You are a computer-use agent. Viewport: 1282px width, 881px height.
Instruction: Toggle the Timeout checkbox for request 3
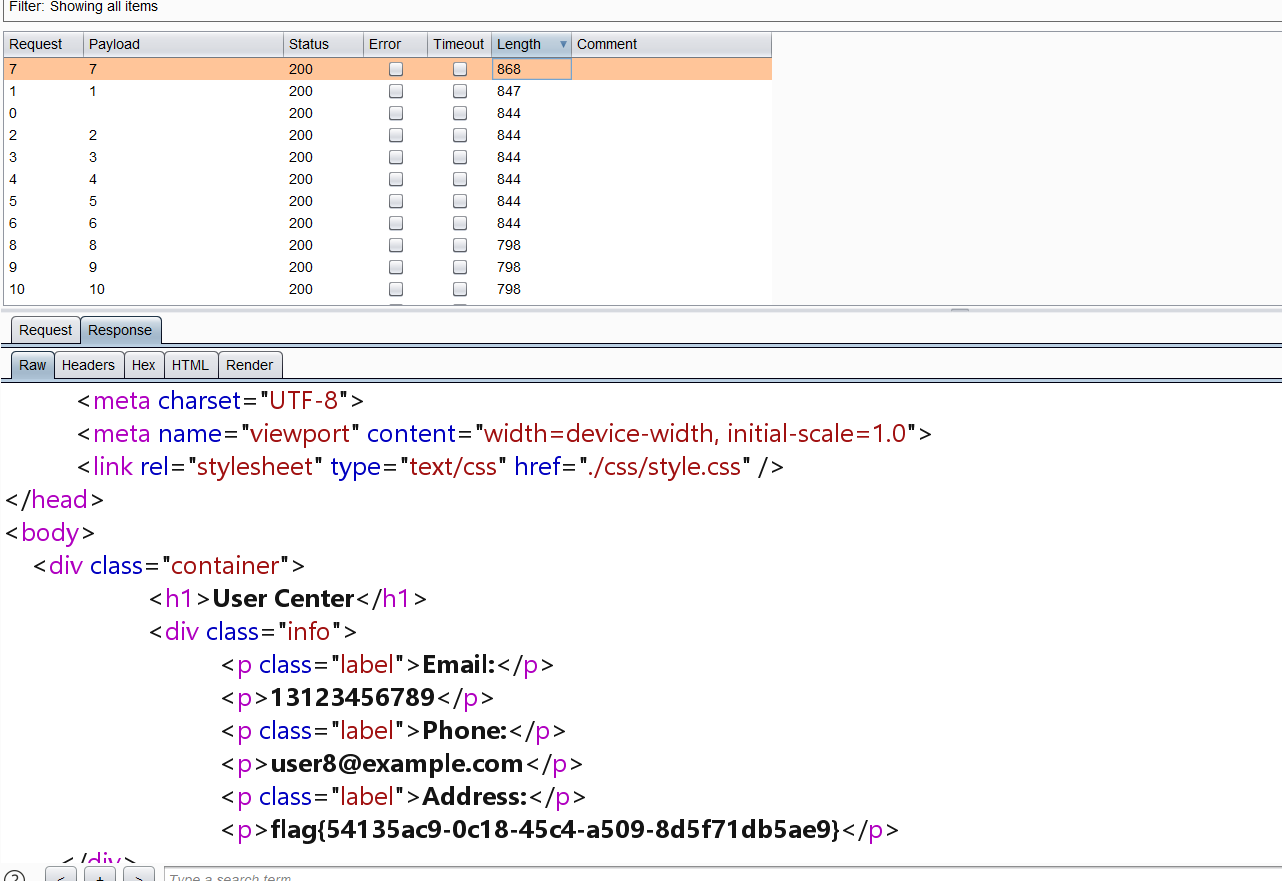(x=460, y=157)
